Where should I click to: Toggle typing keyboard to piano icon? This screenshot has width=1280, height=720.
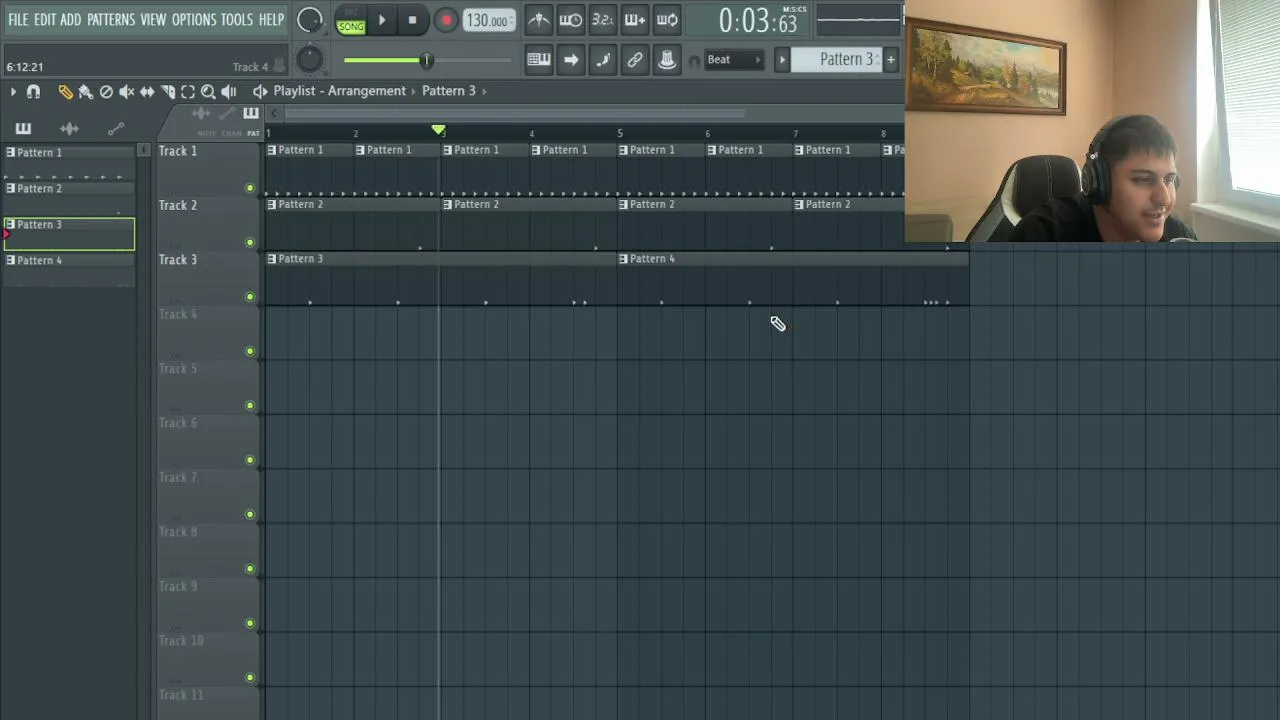[x=539, y=60]
